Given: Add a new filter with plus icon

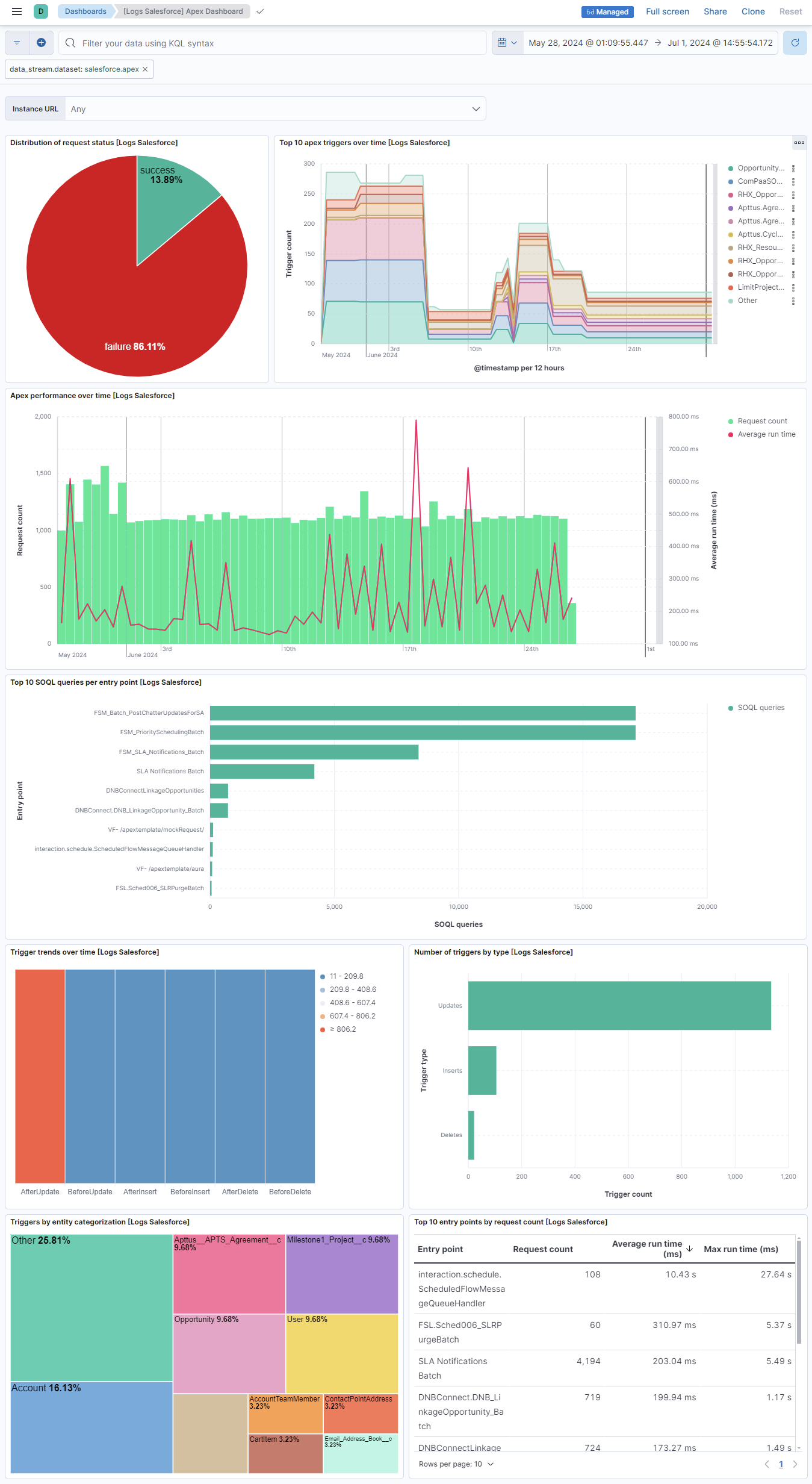Looking at the screenshot, I should point(41,43).
